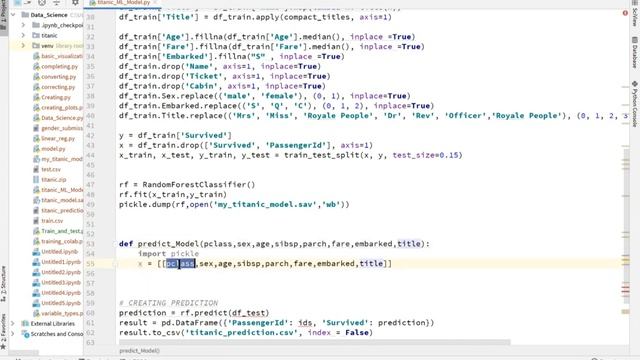Open linear_reg.py in the project tree
640x360 pixels.
54,138
